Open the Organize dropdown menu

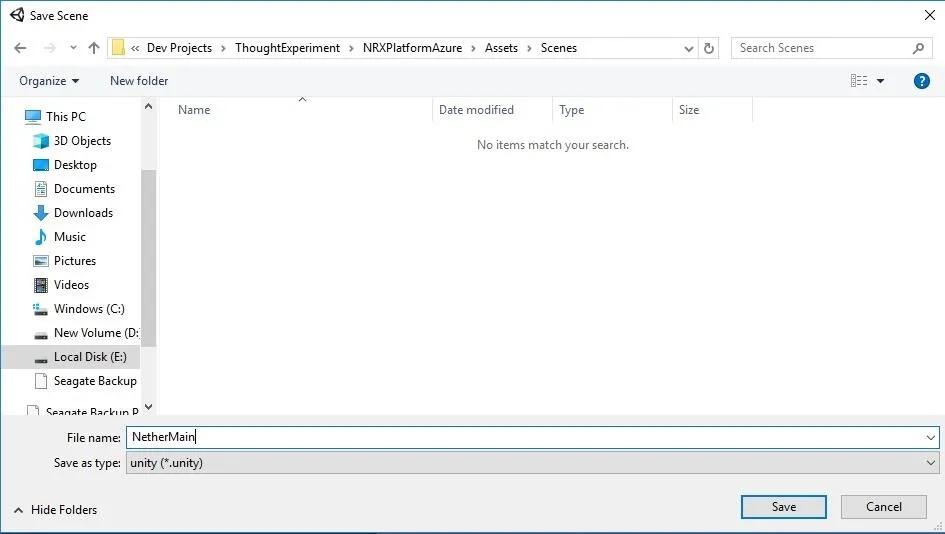pos(49,81)
